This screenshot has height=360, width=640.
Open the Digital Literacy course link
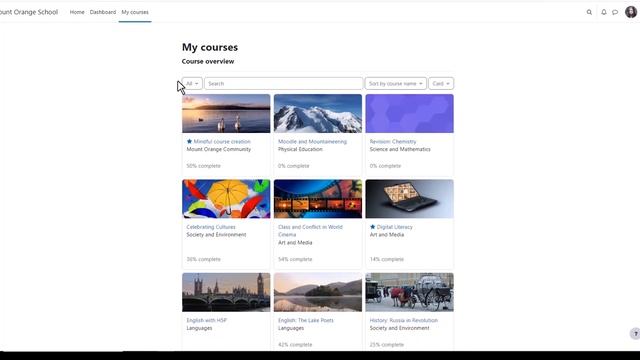[394, 227]
